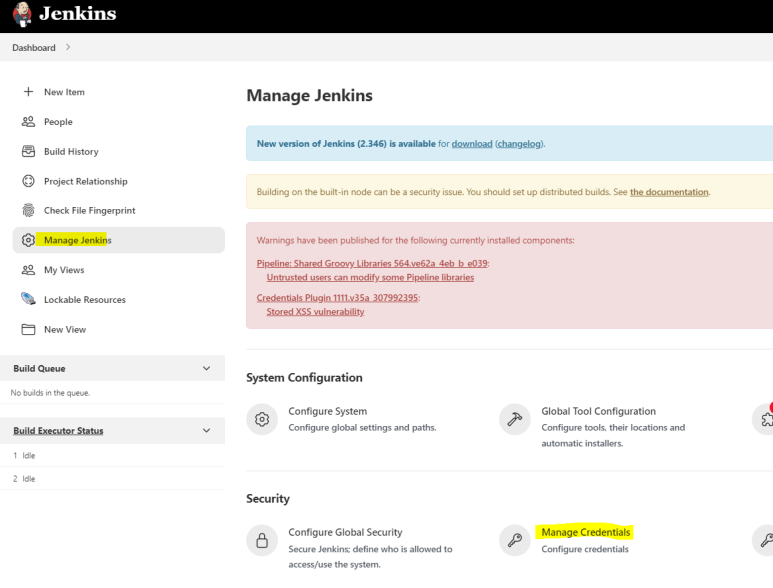
Task: Click the Security section heading
Action: [x=268, y=499]
